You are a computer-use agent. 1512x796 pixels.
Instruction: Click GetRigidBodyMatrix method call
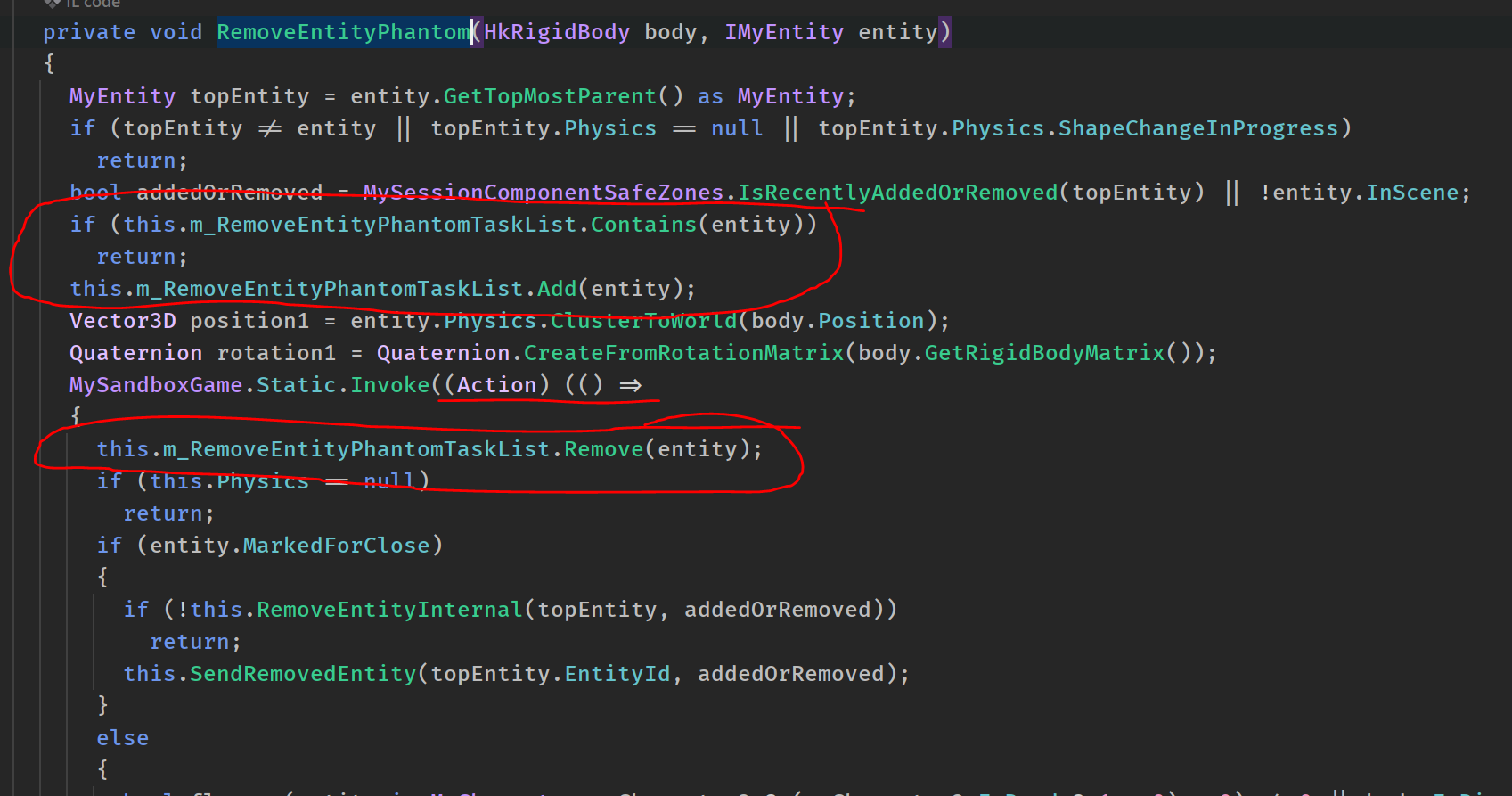pyautogui.click(x=1043, y=353)
